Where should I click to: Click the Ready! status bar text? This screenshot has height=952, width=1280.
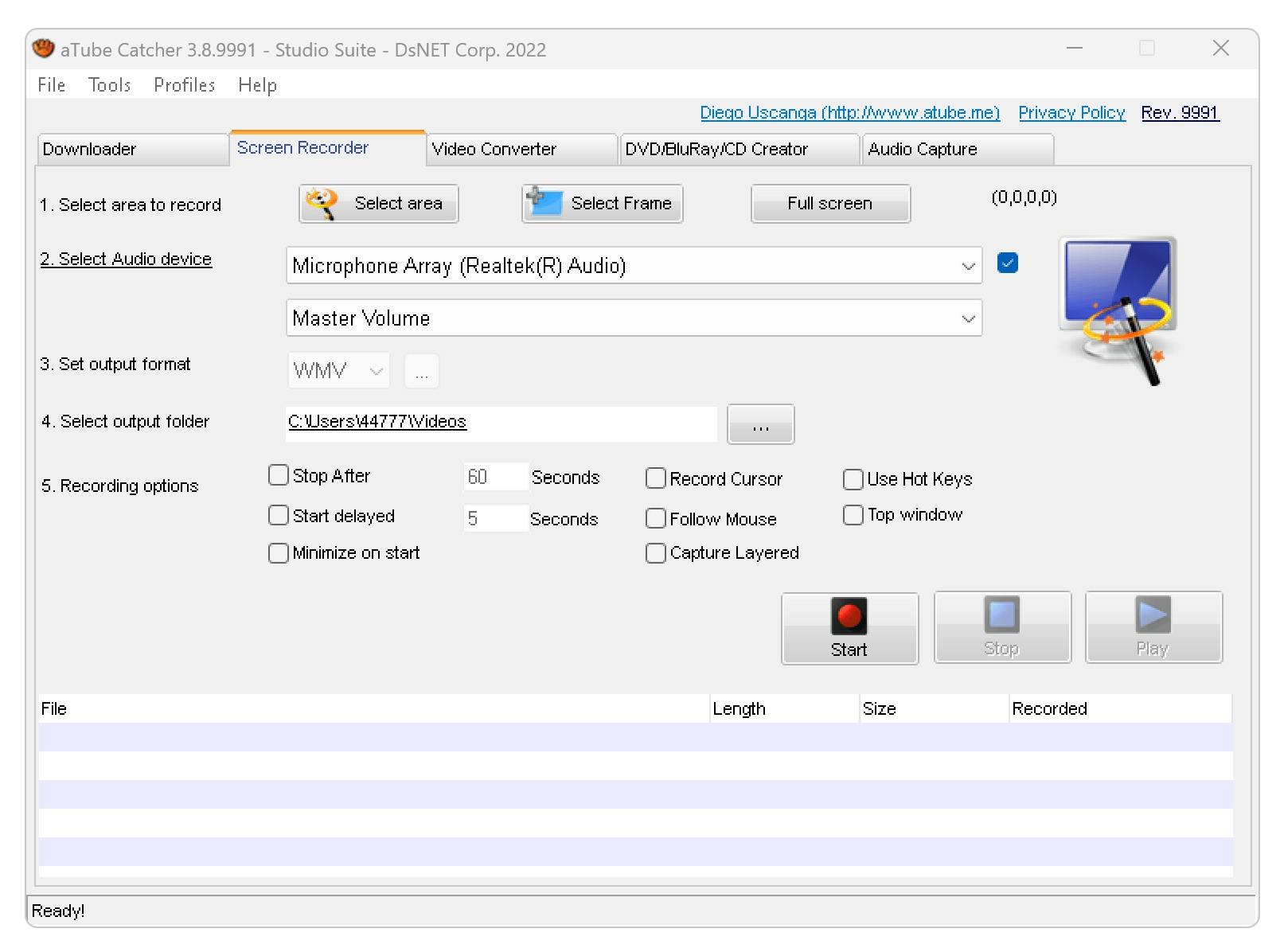tap(58, 911)
